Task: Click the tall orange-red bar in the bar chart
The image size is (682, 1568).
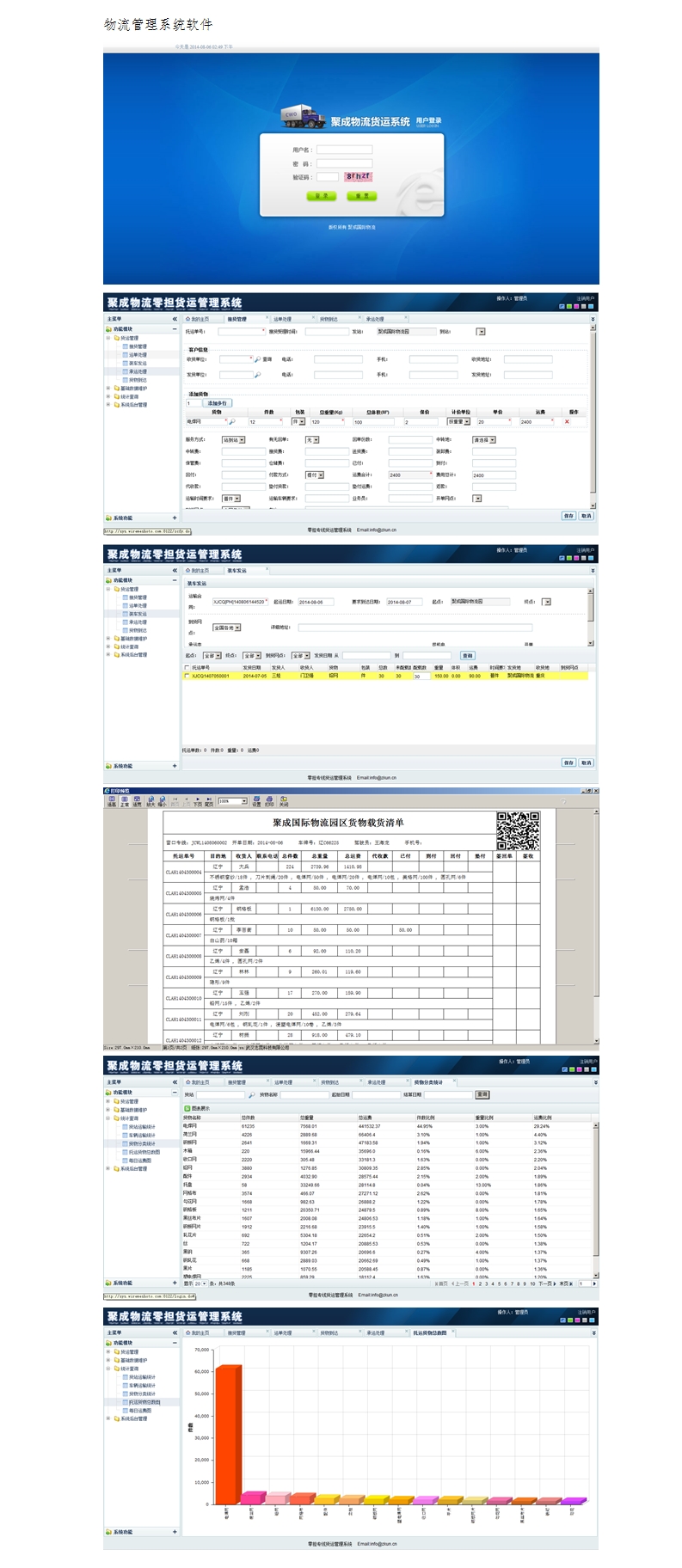Action: pos(228,1434)
